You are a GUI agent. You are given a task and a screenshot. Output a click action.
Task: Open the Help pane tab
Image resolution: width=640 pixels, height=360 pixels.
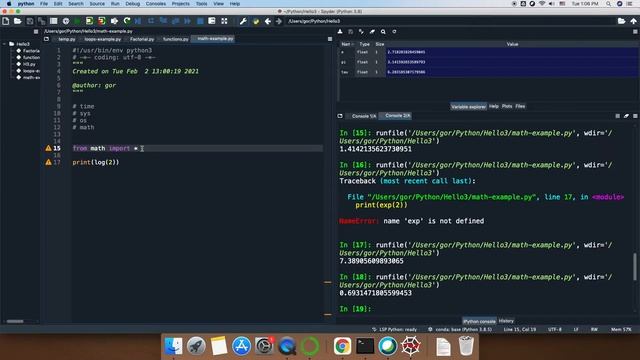click(x=493, y=106)
